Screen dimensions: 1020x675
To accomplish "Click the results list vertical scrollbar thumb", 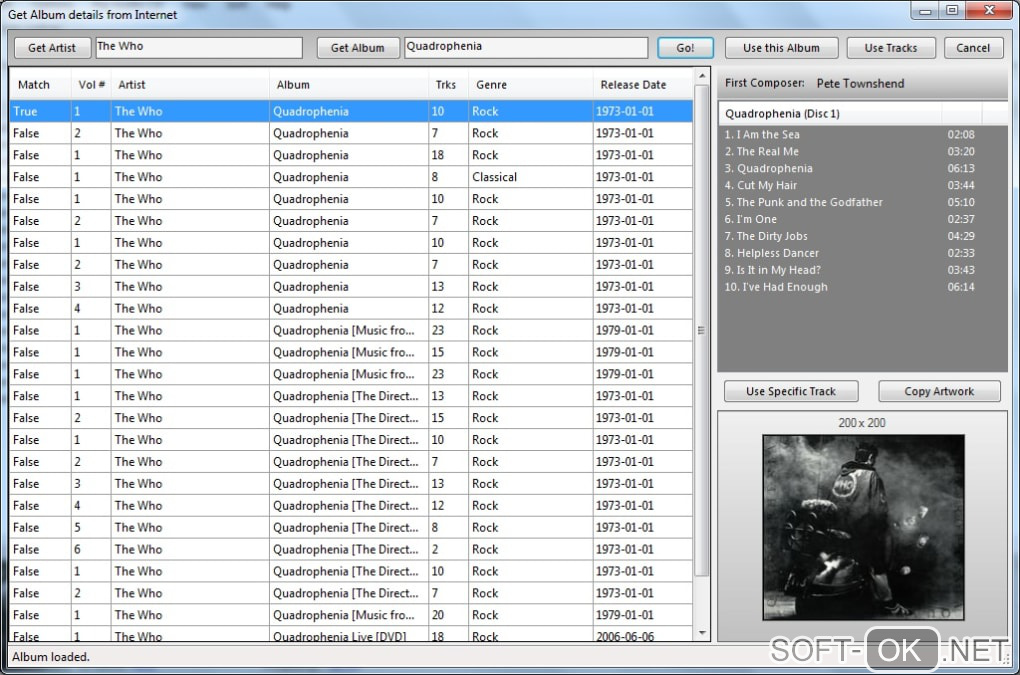I will point(701,330).
